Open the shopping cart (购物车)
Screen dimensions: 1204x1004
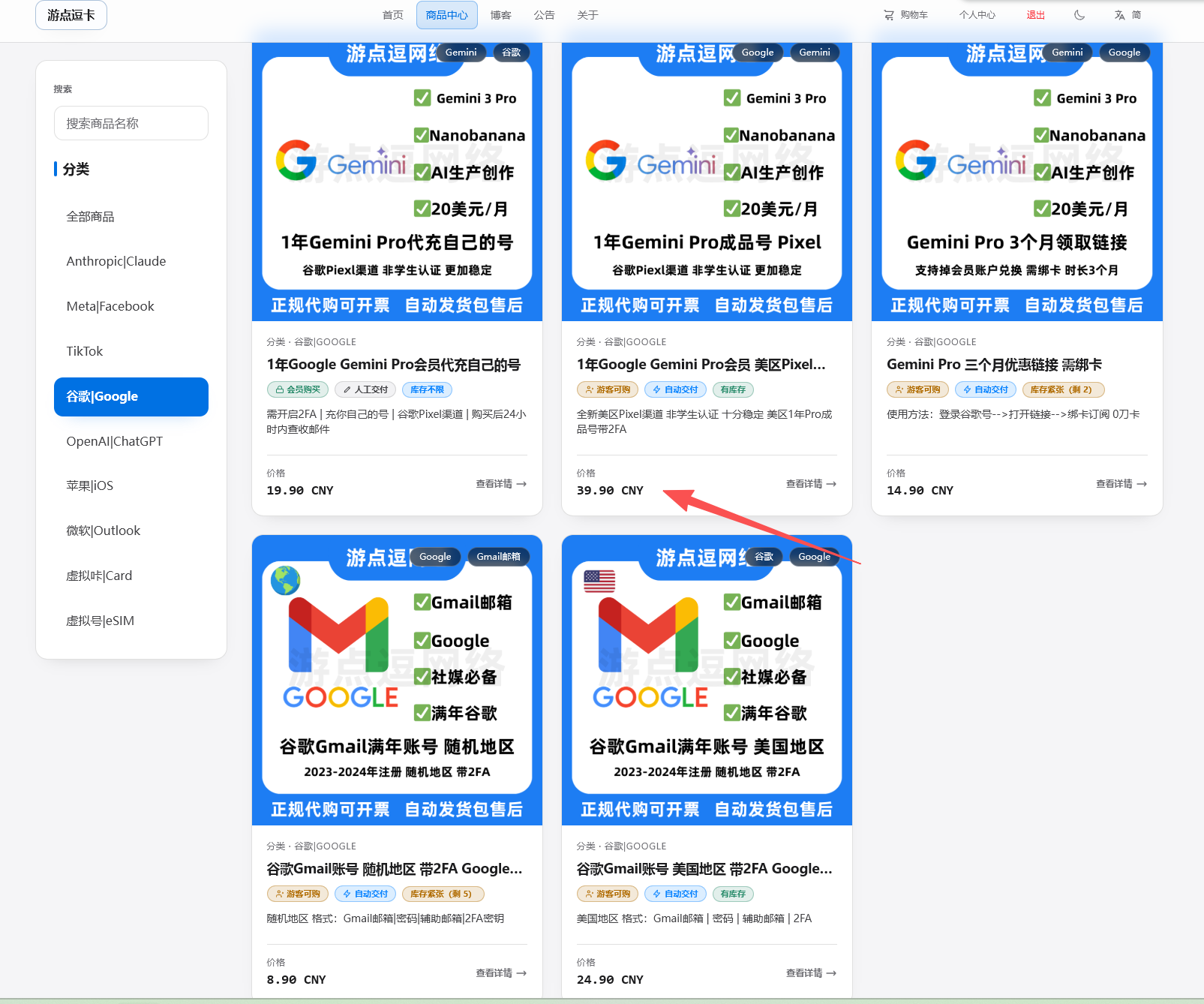(905, 15)
